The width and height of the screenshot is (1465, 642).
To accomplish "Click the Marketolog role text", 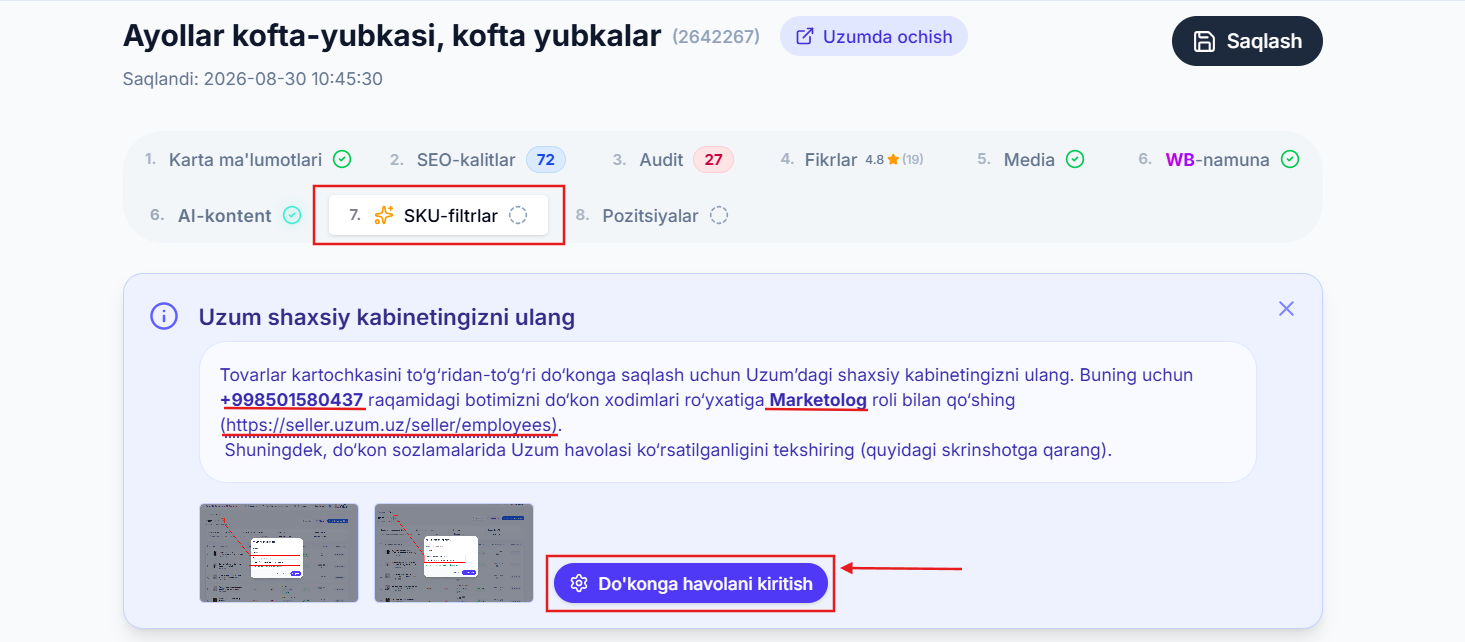I will [x=819, y=400].
